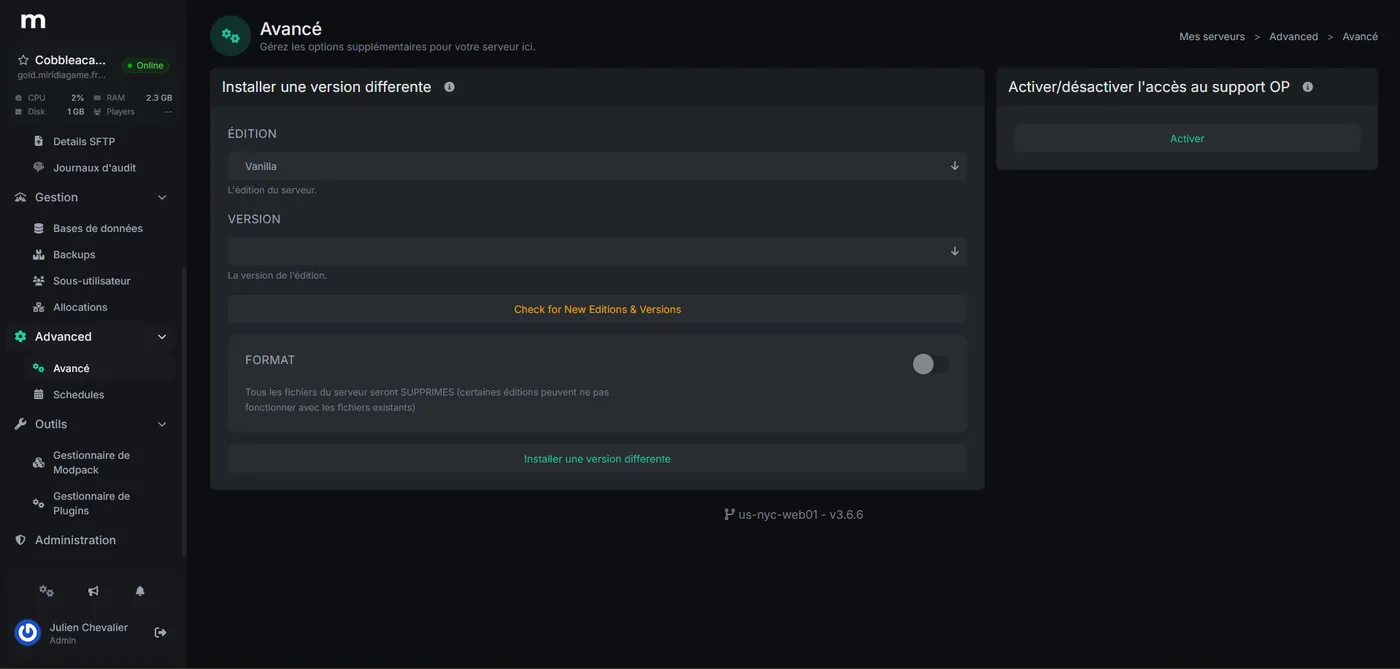Click the Disk value "1 GB"
The width and height of the screenshot is (1400, 669).
point(75,112)
